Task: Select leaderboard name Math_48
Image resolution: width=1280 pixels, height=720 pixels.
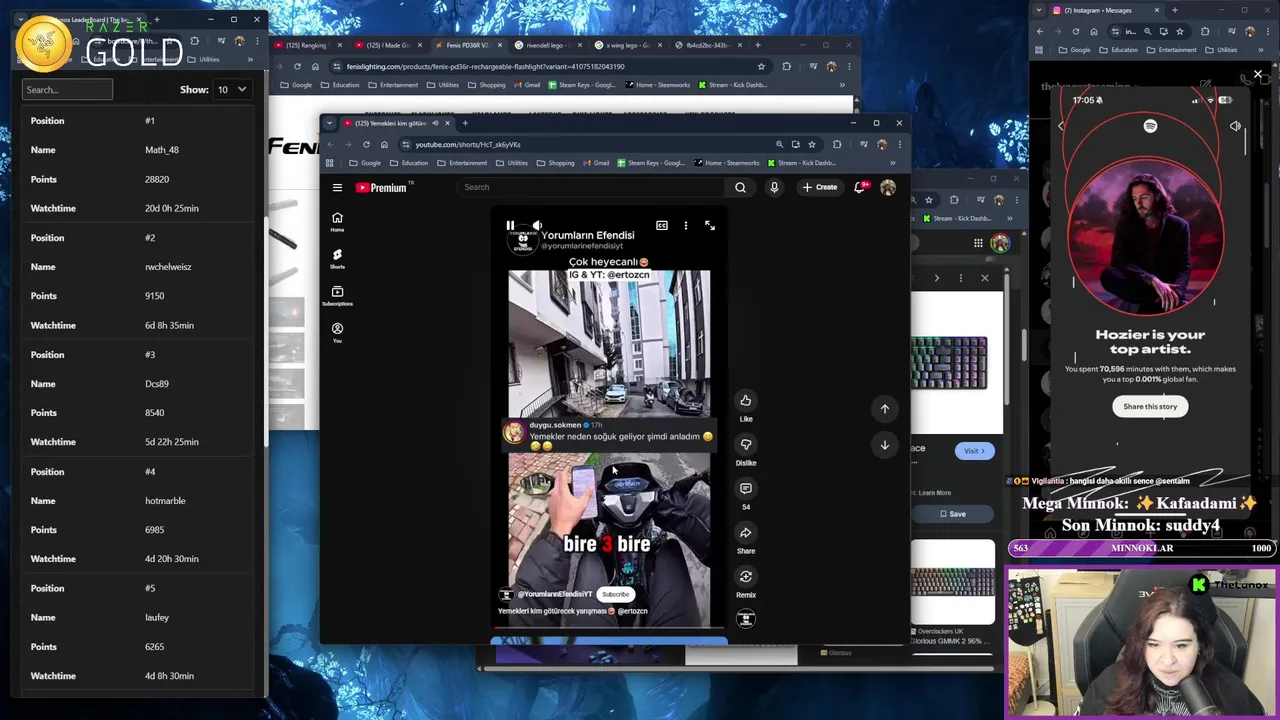Action: [x=162, y=150]
